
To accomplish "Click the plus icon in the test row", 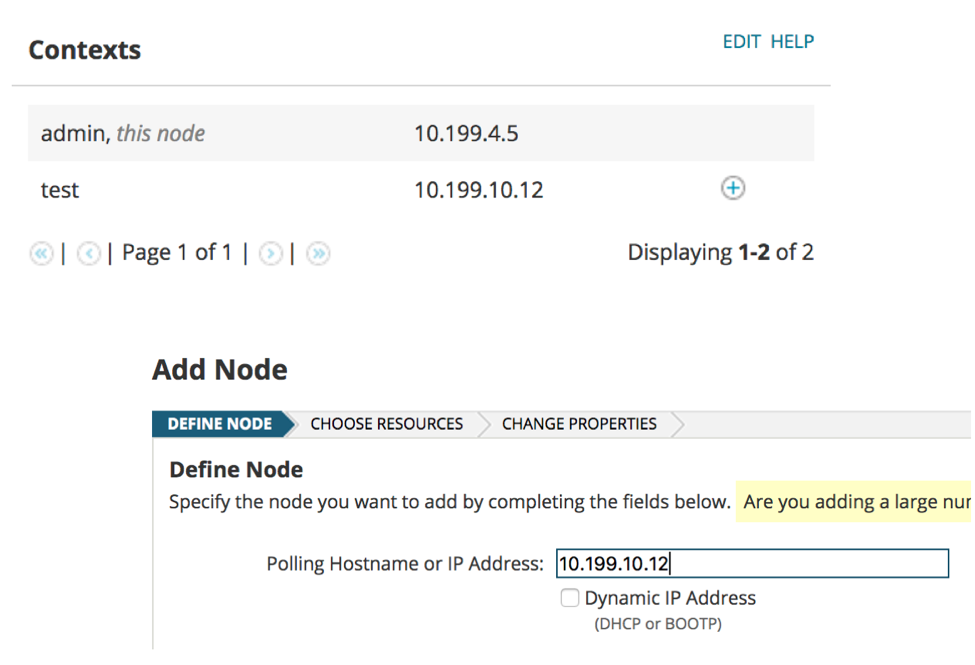I will tap(733, 188).
